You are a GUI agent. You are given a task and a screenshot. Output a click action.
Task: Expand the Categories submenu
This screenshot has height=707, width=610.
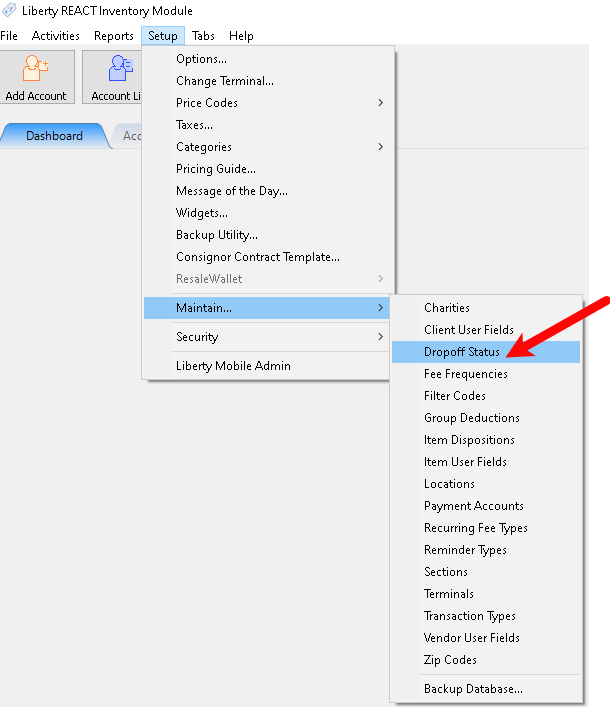pos(268,147)
